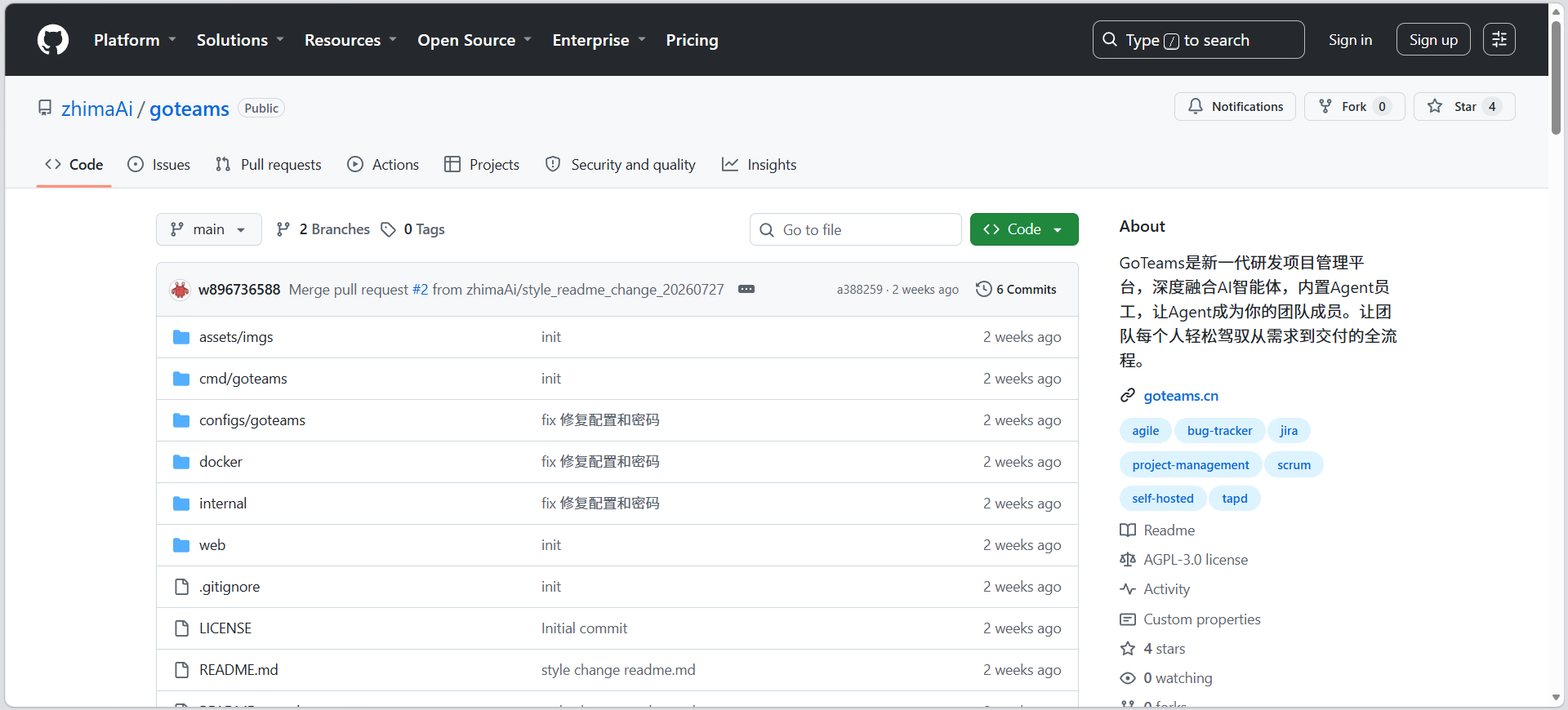Switch to the Issues tab

pos(159,164)
